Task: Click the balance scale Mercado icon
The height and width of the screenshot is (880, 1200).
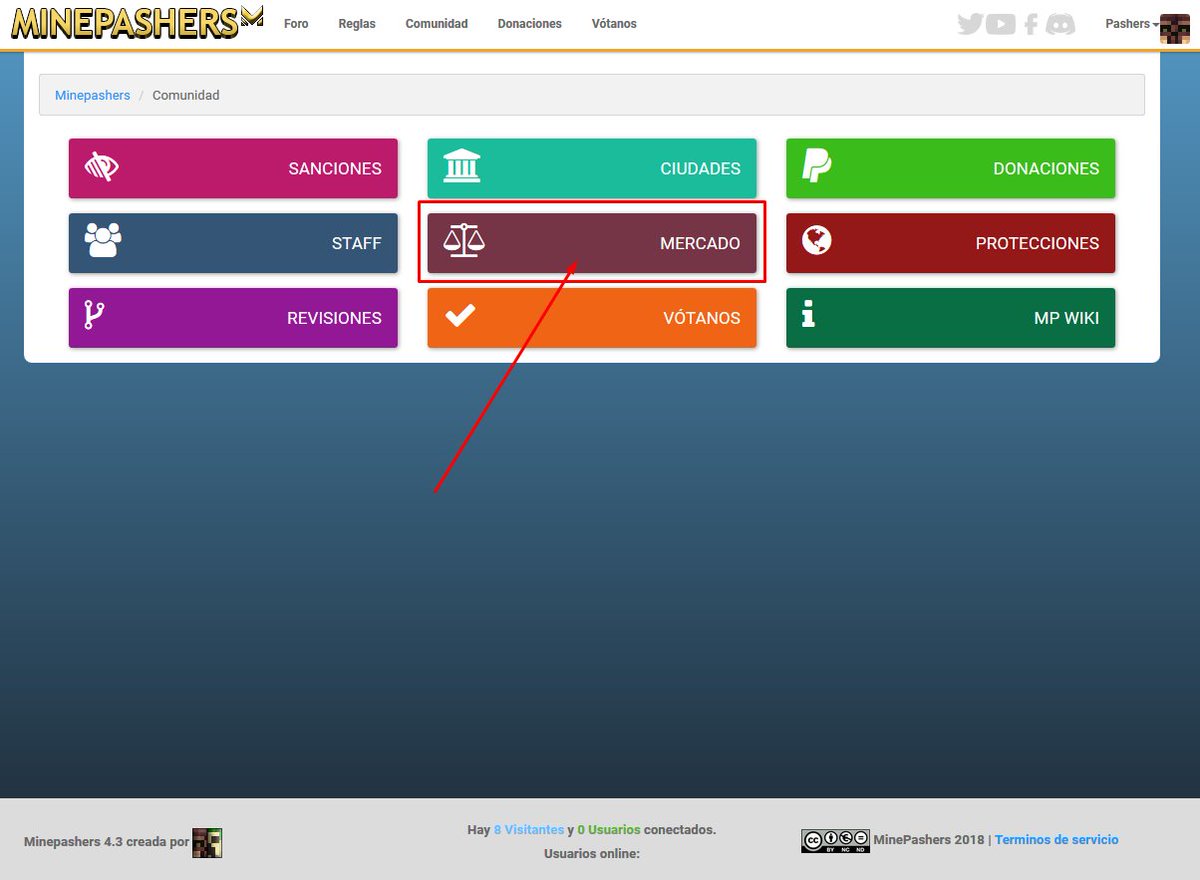Action: (x=464, y=241)
